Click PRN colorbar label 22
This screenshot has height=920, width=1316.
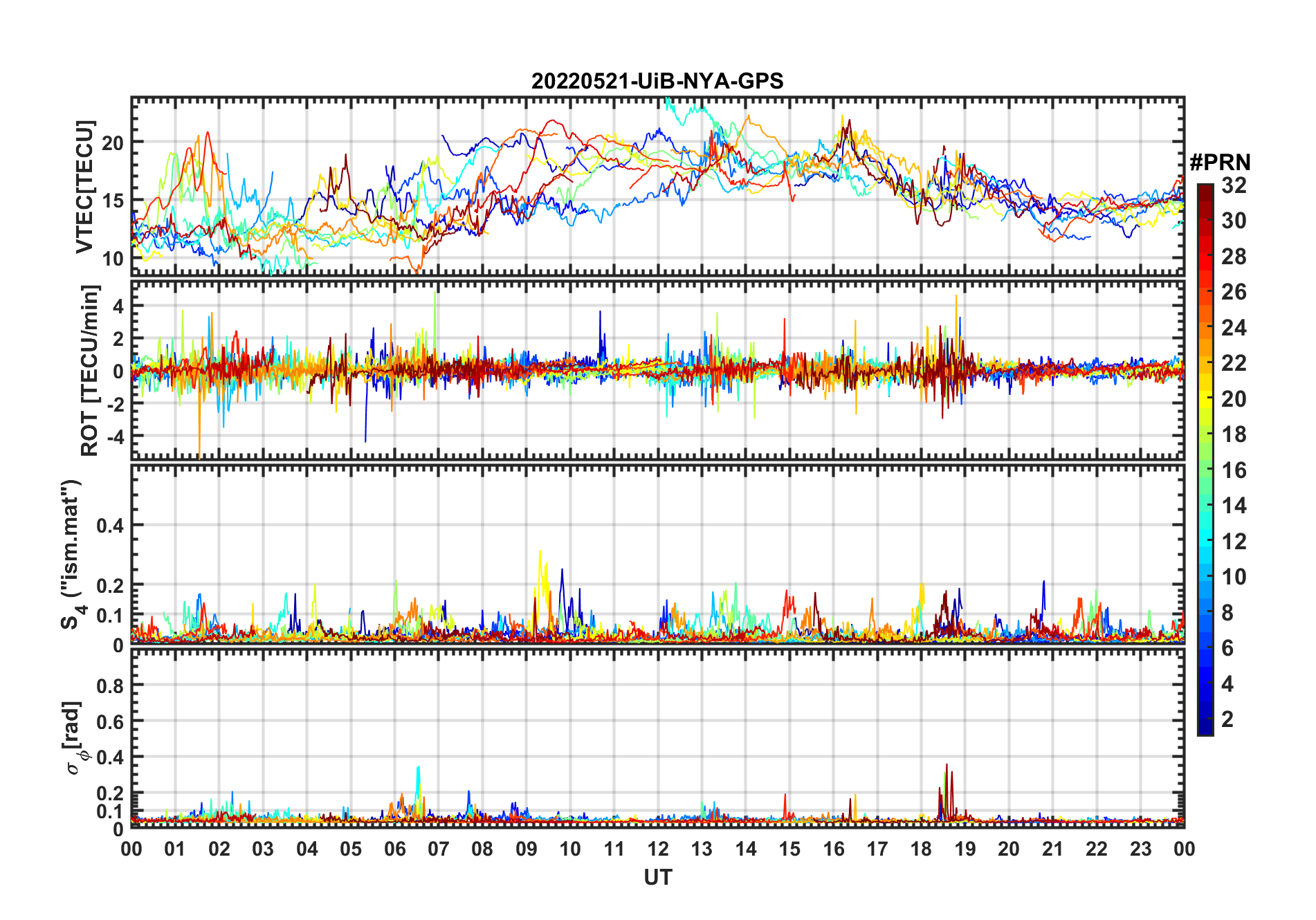pyautogui.click(x=1234, y=363)
